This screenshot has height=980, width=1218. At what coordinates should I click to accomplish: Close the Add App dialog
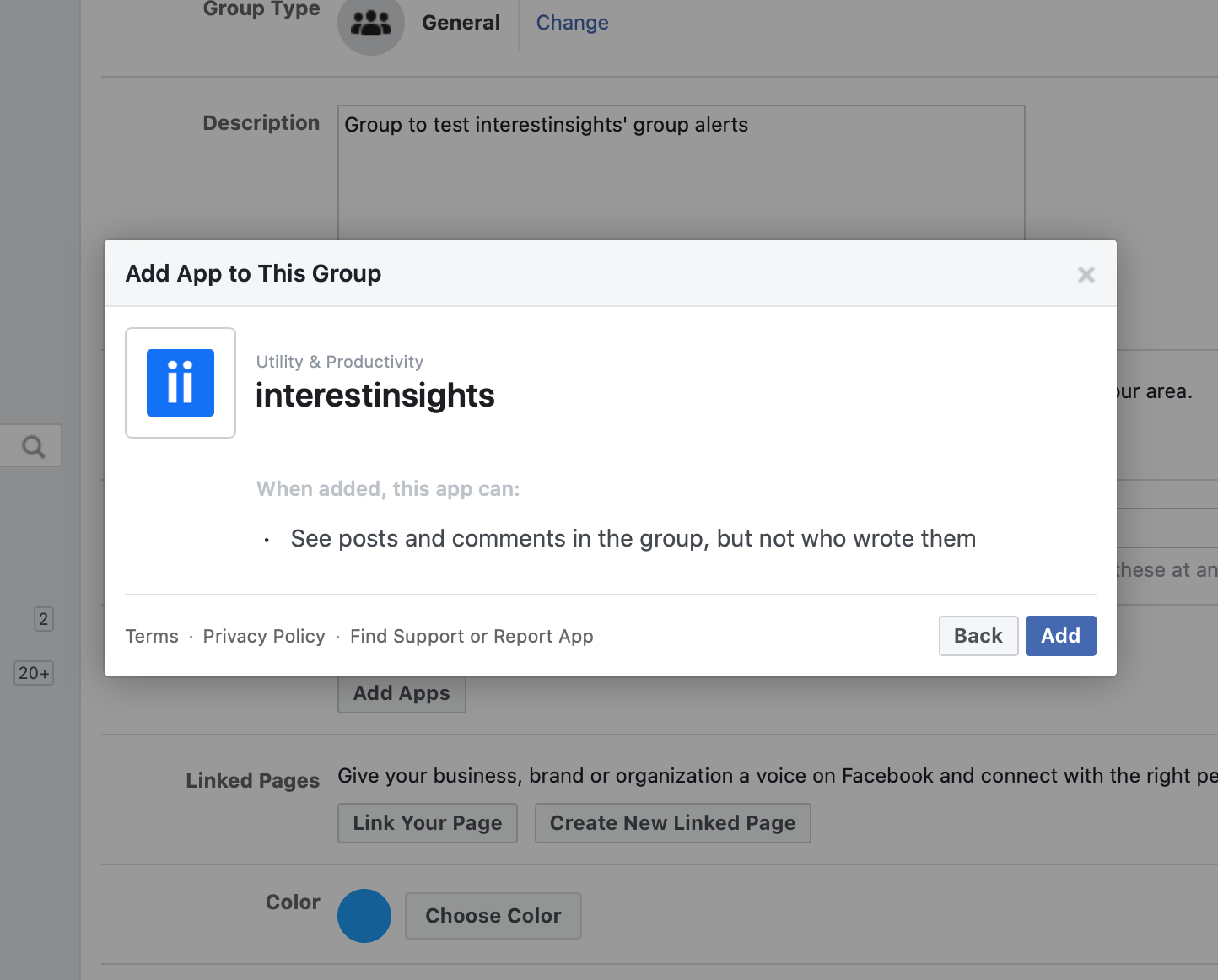click(x=1086, y=275)
